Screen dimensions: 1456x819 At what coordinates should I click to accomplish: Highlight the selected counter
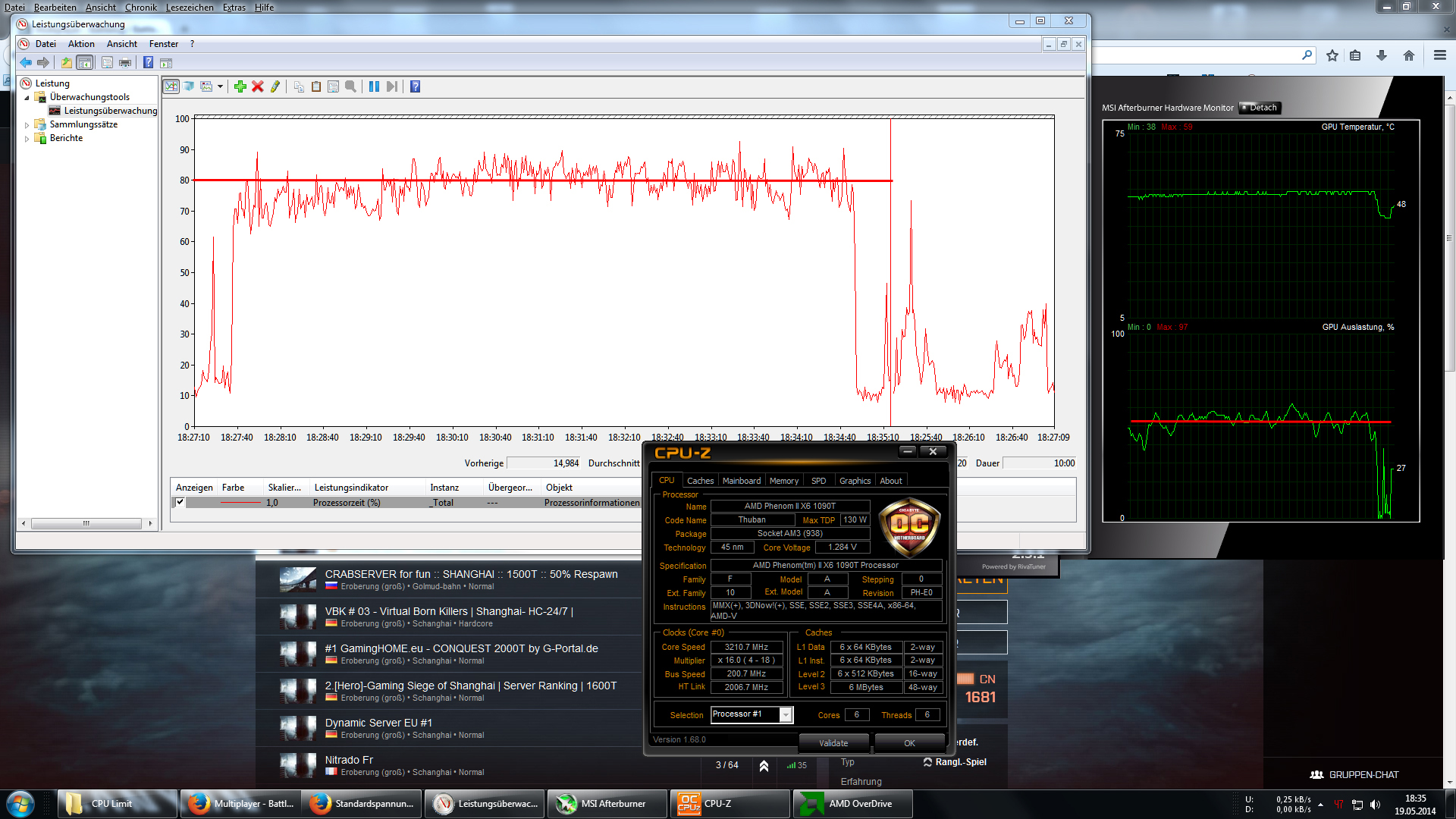(275, 86)
